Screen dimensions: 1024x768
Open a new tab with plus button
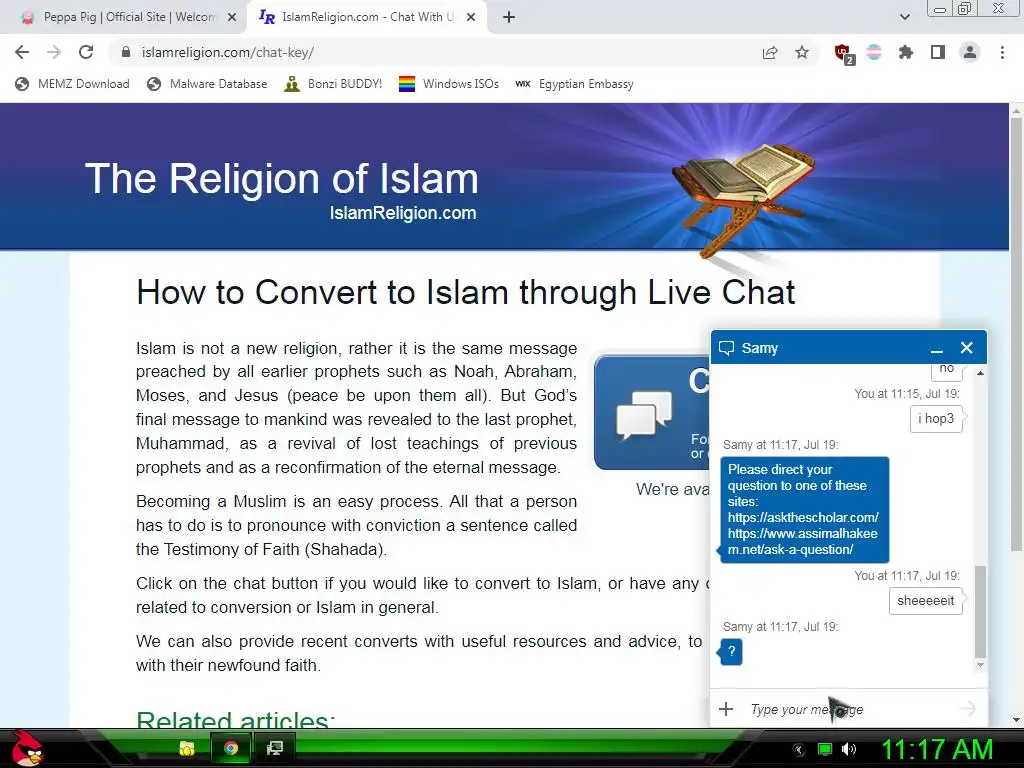pyautogui.click(x=509, y=18)
